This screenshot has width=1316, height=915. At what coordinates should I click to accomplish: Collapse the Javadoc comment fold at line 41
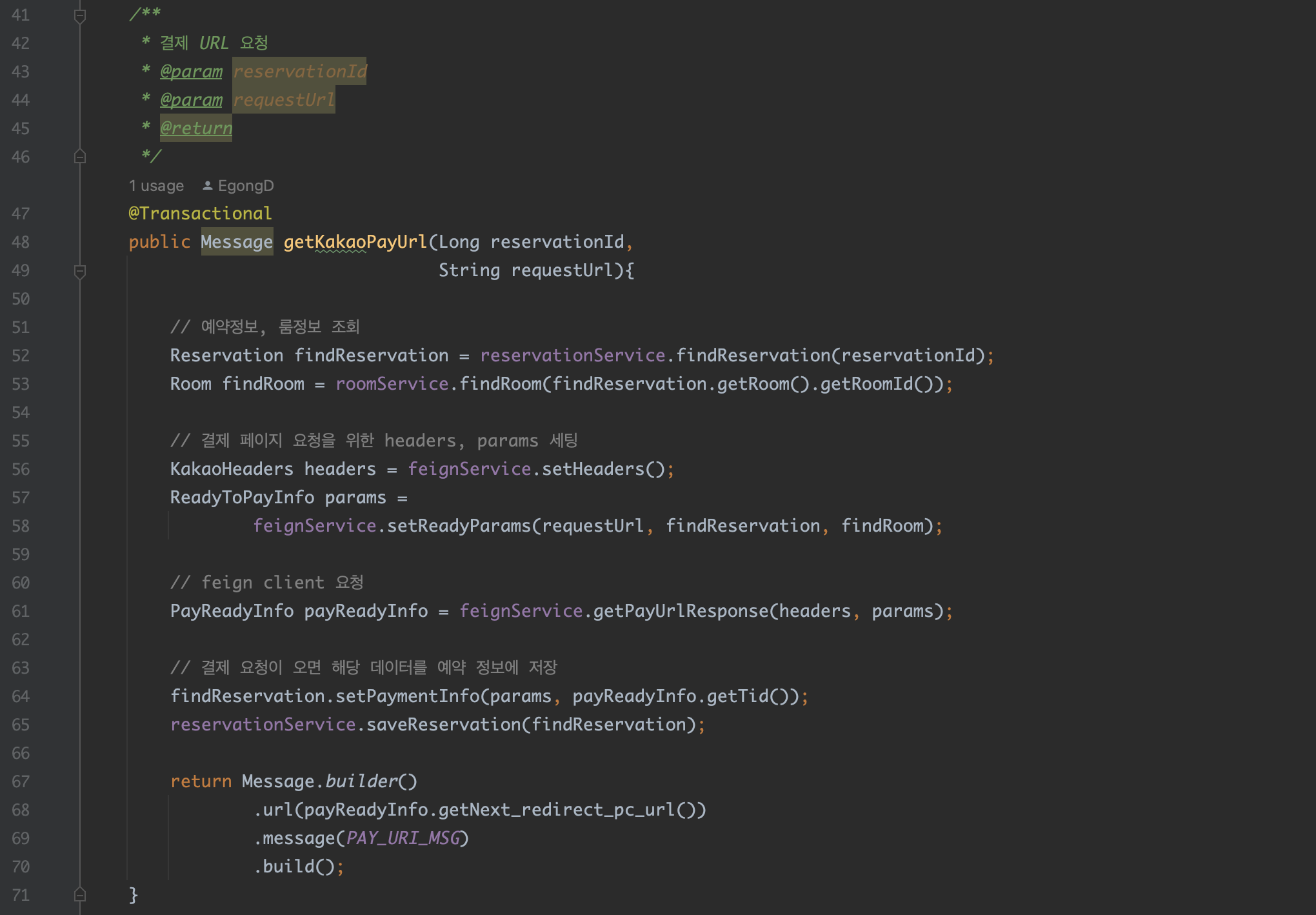80,15
